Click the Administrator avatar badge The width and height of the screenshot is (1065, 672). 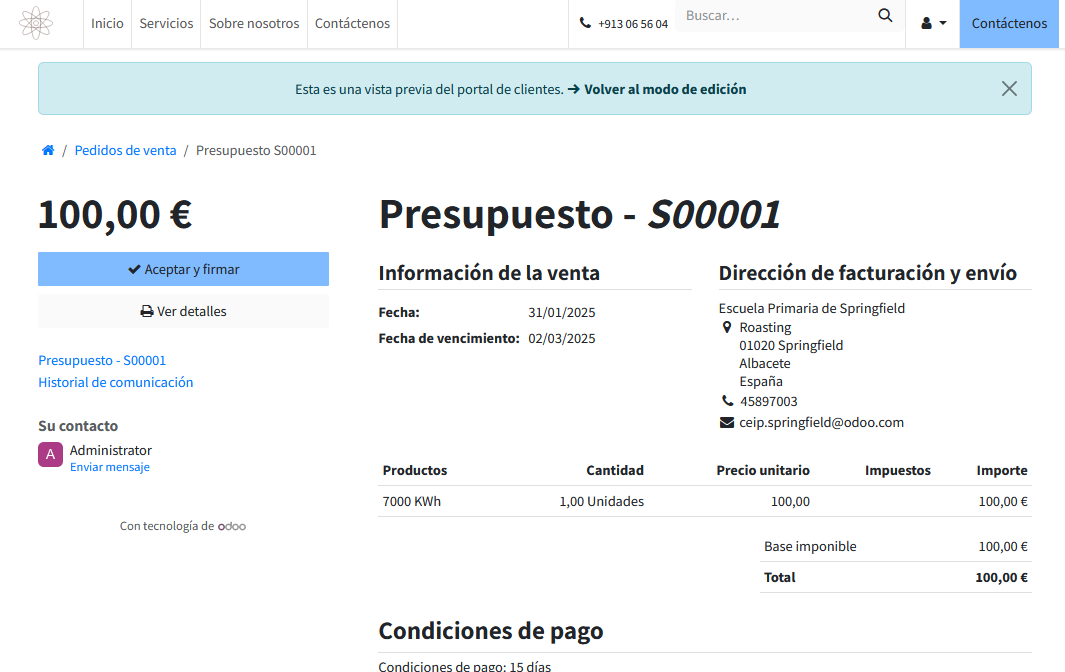click(x=50, y=454)
